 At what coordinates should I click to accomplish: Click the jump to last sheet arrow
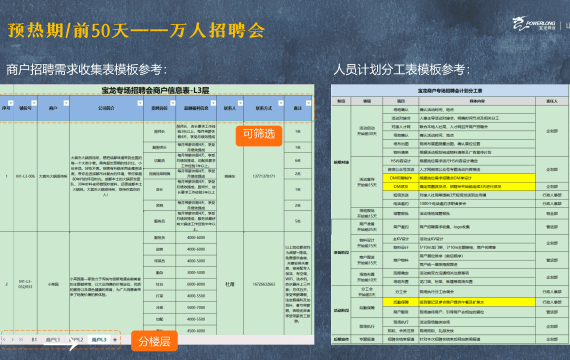point(21,340)
